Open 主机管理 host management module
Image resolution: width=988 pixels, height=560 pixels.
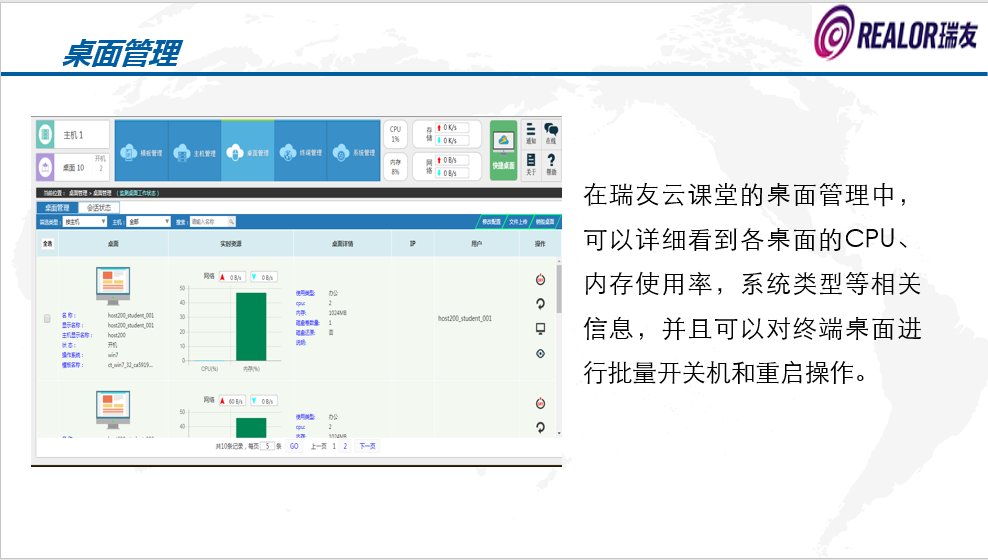194,152
